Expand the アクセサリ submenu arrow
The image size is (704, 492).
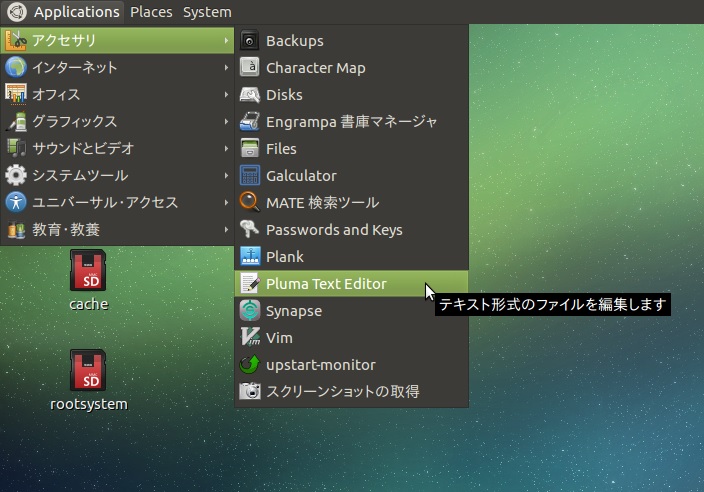click(x=226, y=40)
